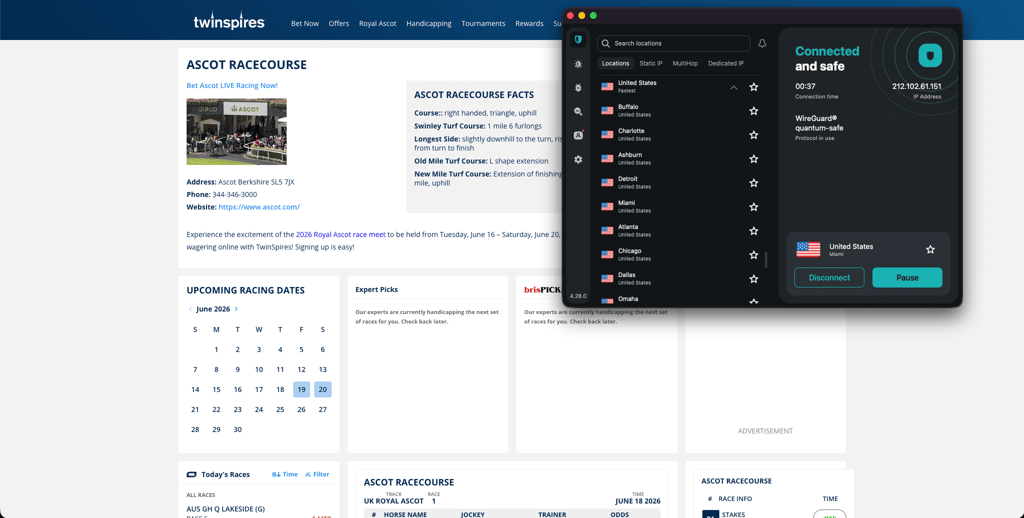Open the Antivirus bug icon in sidebar
This screenshot has width=1024, height=518.
pyautogui.click(x=578, y=88)
